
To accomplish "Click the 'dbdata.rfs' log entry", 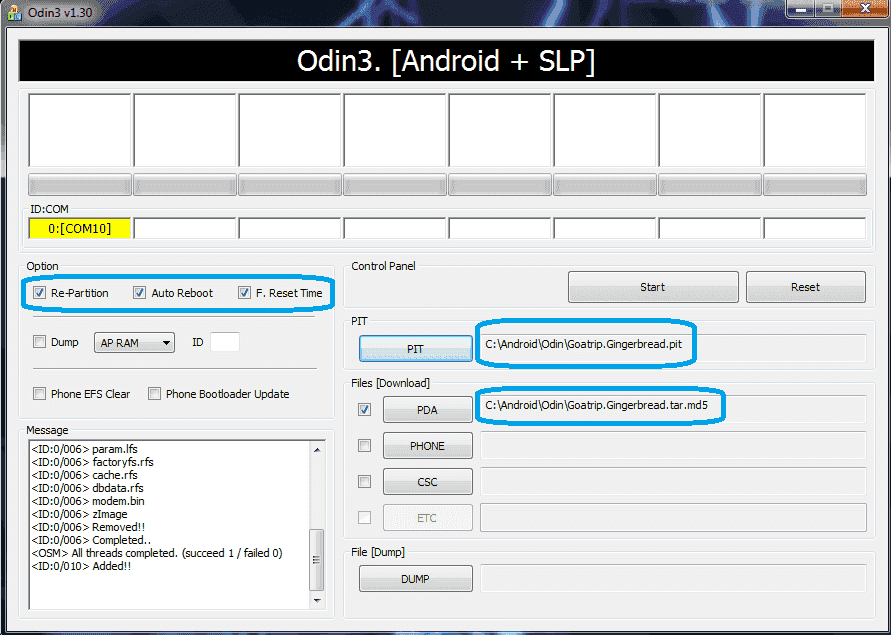I will pyautogui.click(x=88, y=488).
